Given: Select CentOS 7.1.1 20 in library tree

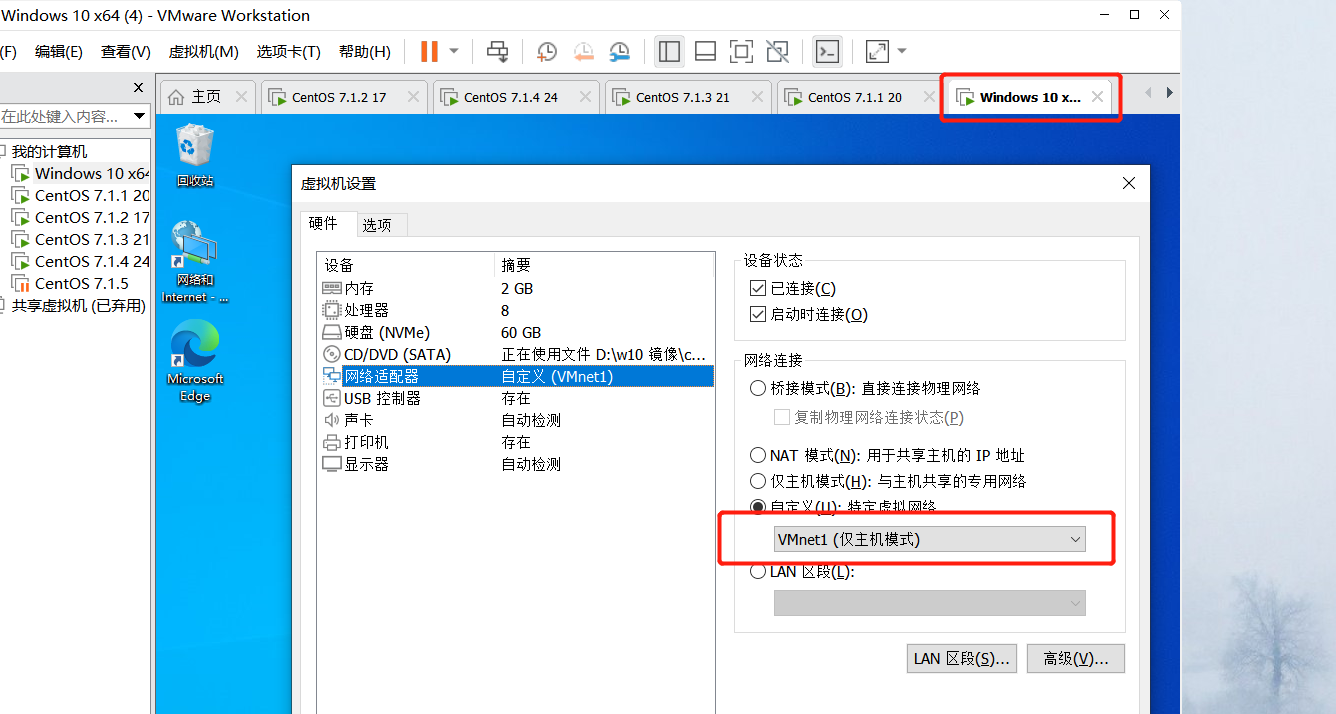Looking at the screenshot, I should point(81,195).
